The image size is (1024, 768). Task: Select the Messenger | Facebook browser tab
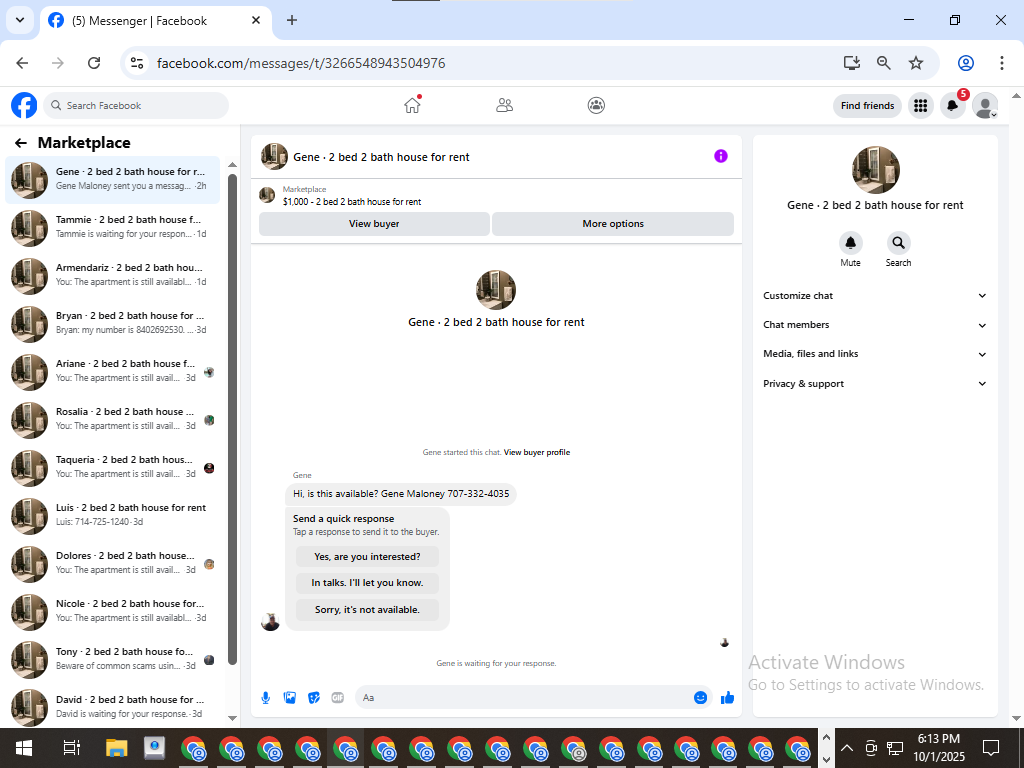click(x=156, y=21)
